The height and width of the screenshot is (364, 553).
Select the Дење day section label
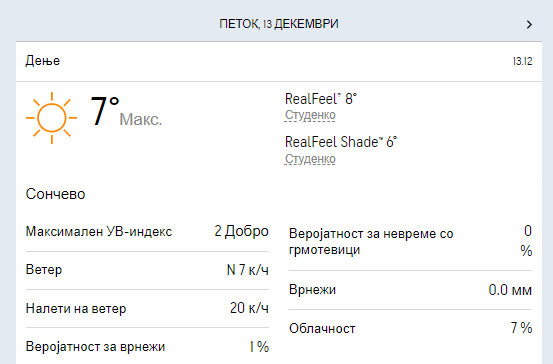coord(43,61)
